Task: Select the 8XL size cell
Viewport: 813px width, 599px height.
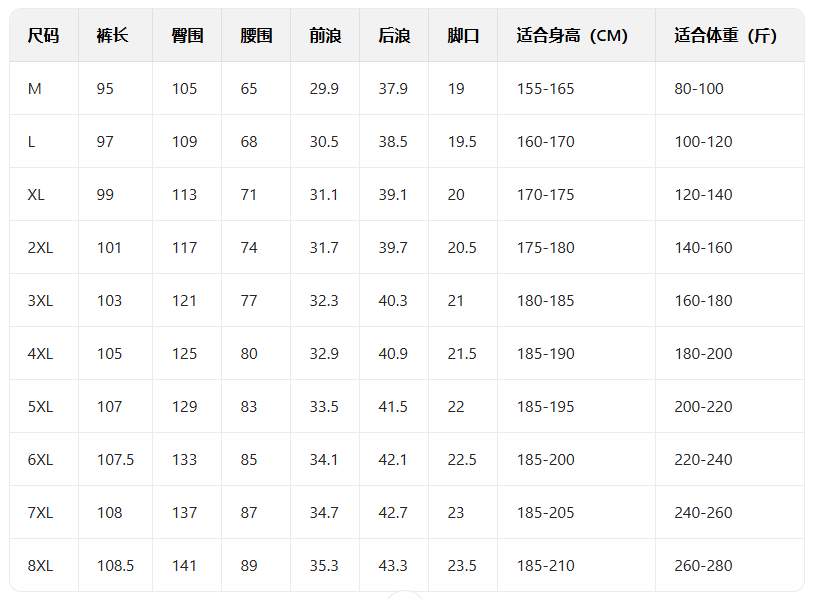Action: coord(40,566)
